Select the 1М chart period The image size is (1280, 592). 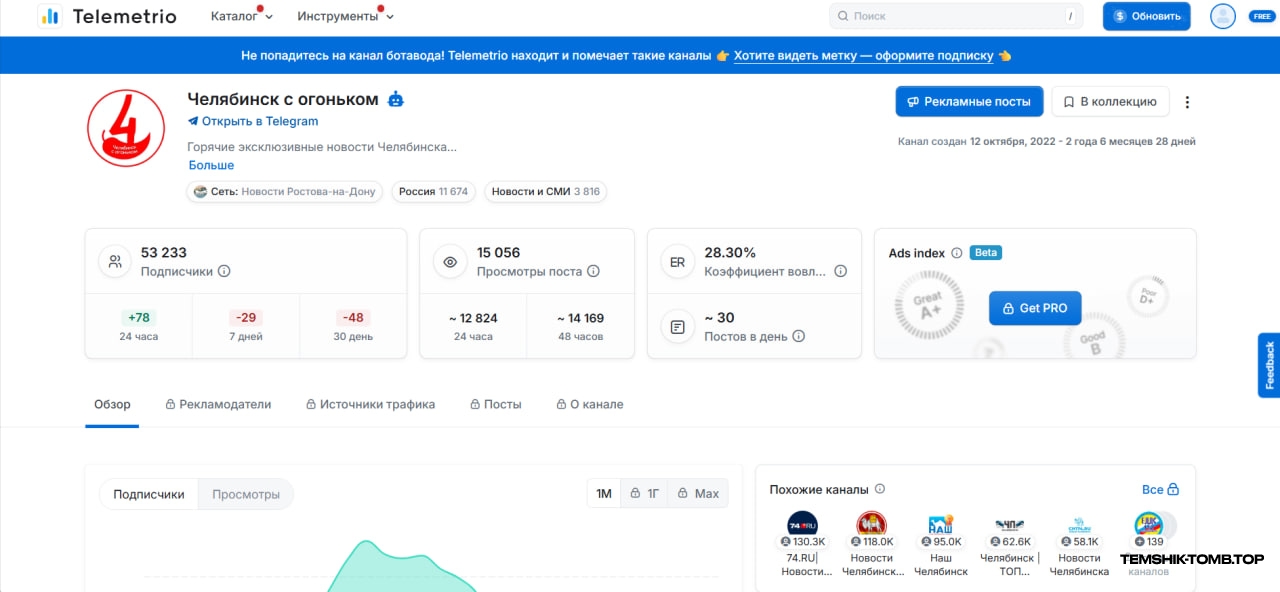(x=604, y=493)
